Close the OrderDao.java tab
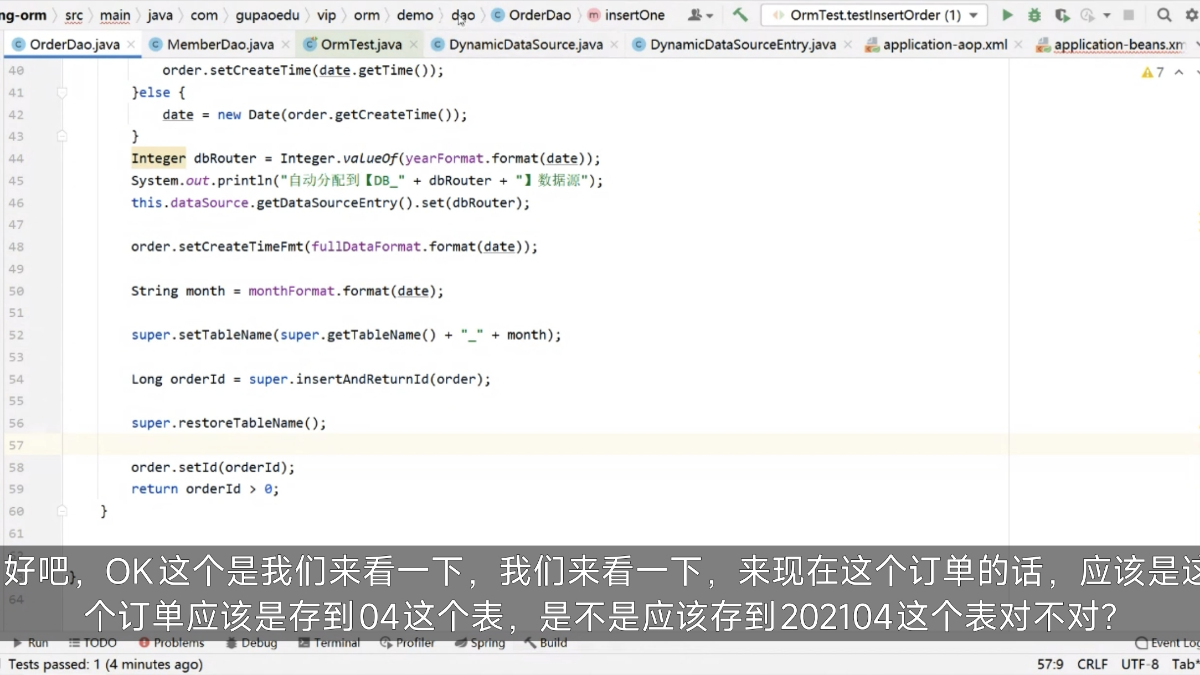 [132, 45]
